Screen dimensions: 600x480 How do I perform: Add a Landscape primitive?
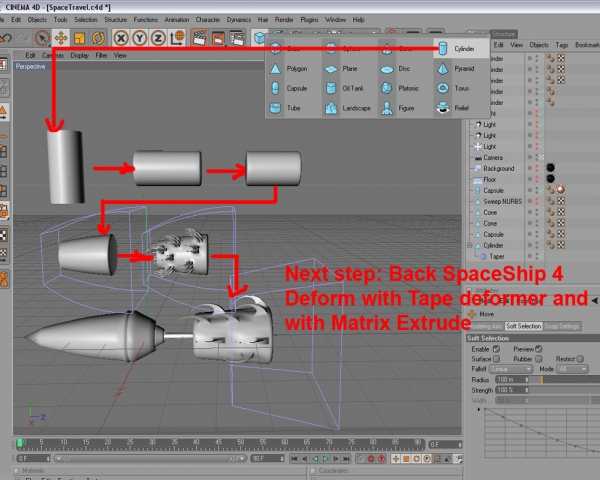(x=349, y=108)
